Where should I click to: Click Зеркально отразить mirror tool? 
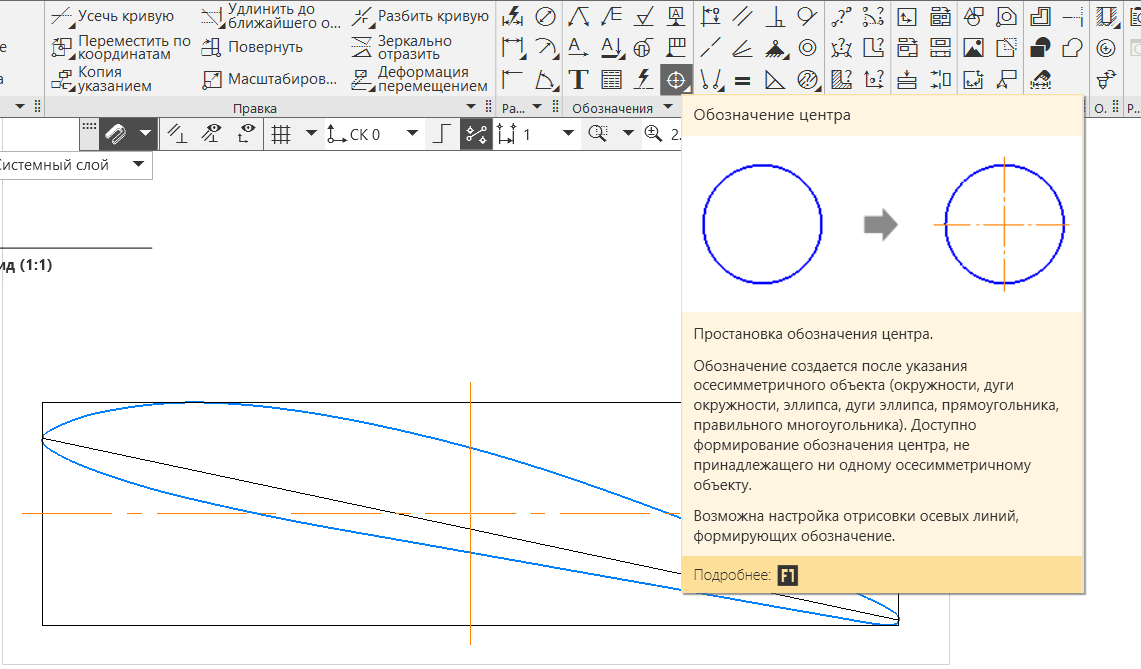(x=402, y=47)
